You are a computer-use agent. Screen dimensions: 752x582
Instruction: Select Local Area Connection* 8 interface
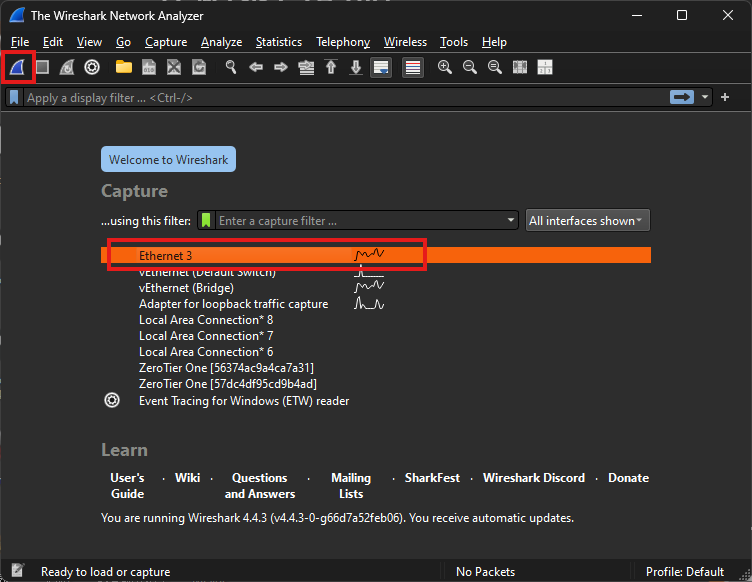[x=376, y=320]
